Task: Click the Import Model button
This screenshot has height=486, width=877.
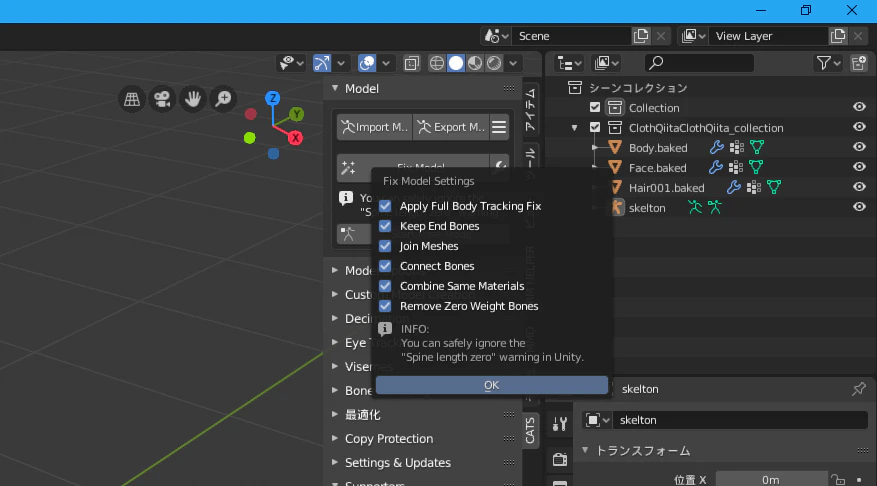Action: click(374, 127)
